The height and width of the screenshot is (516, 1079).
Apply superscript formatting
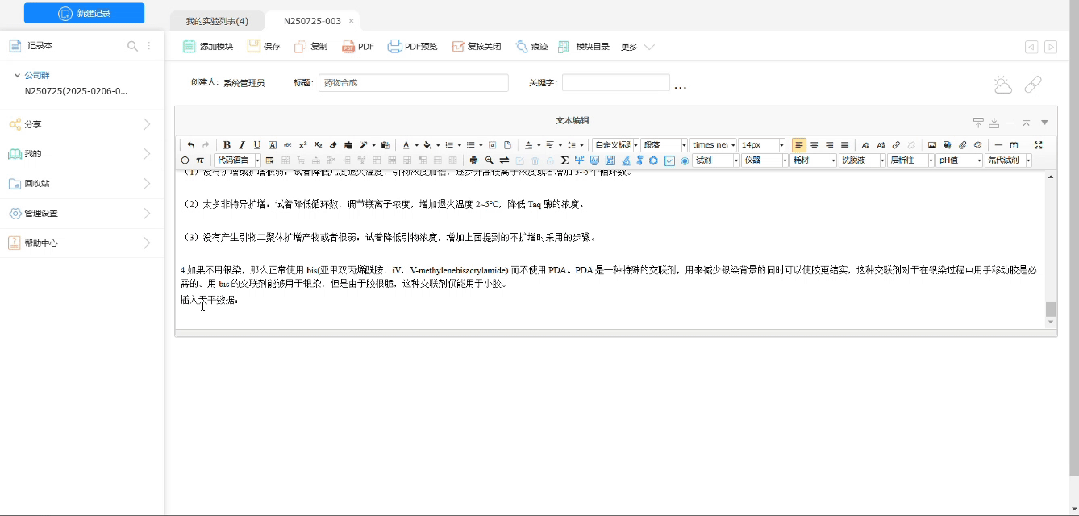point(303,145)
